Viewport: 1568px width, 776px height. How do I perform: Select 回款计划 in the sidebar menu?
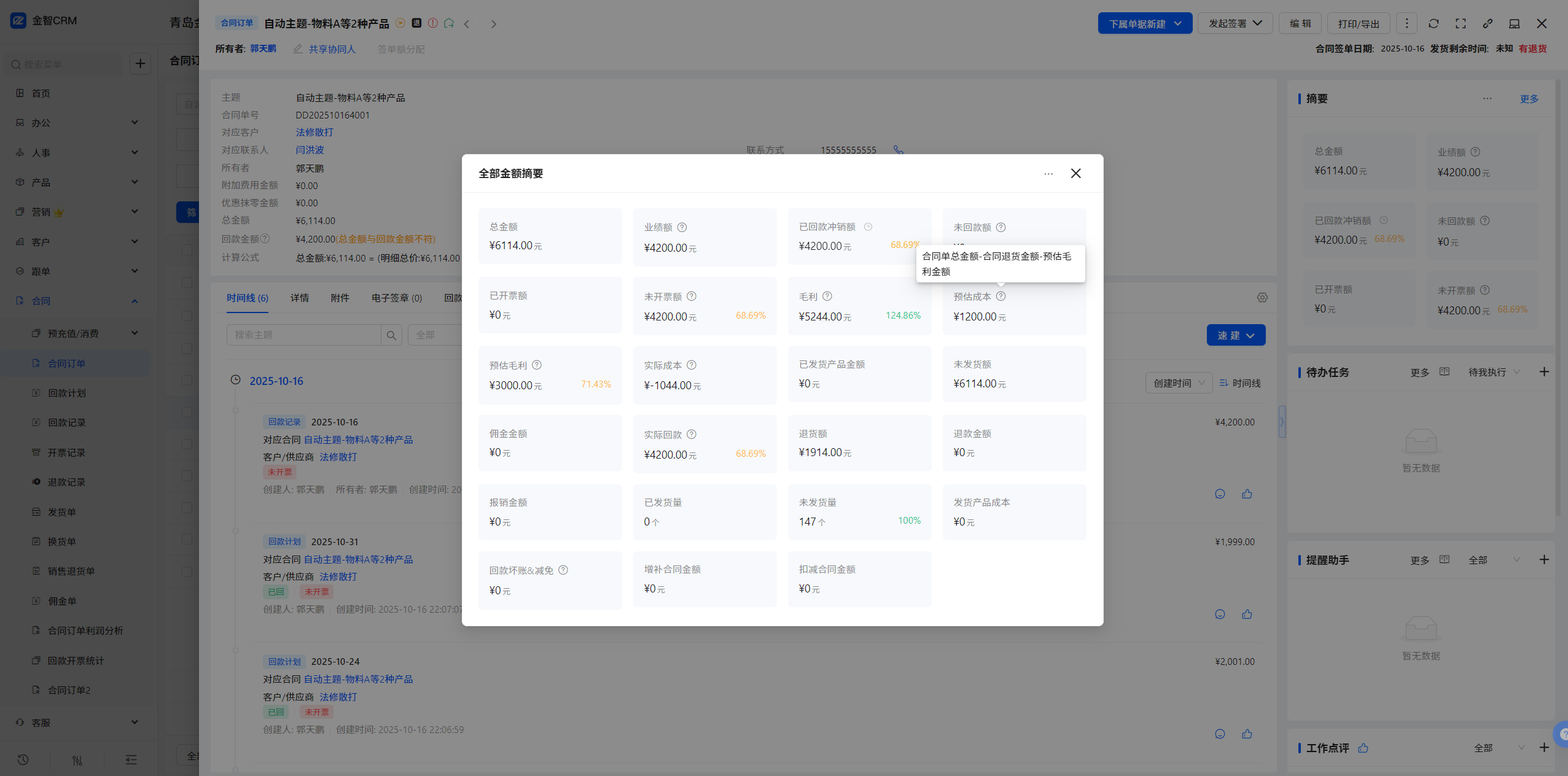[x=67, y=393]
